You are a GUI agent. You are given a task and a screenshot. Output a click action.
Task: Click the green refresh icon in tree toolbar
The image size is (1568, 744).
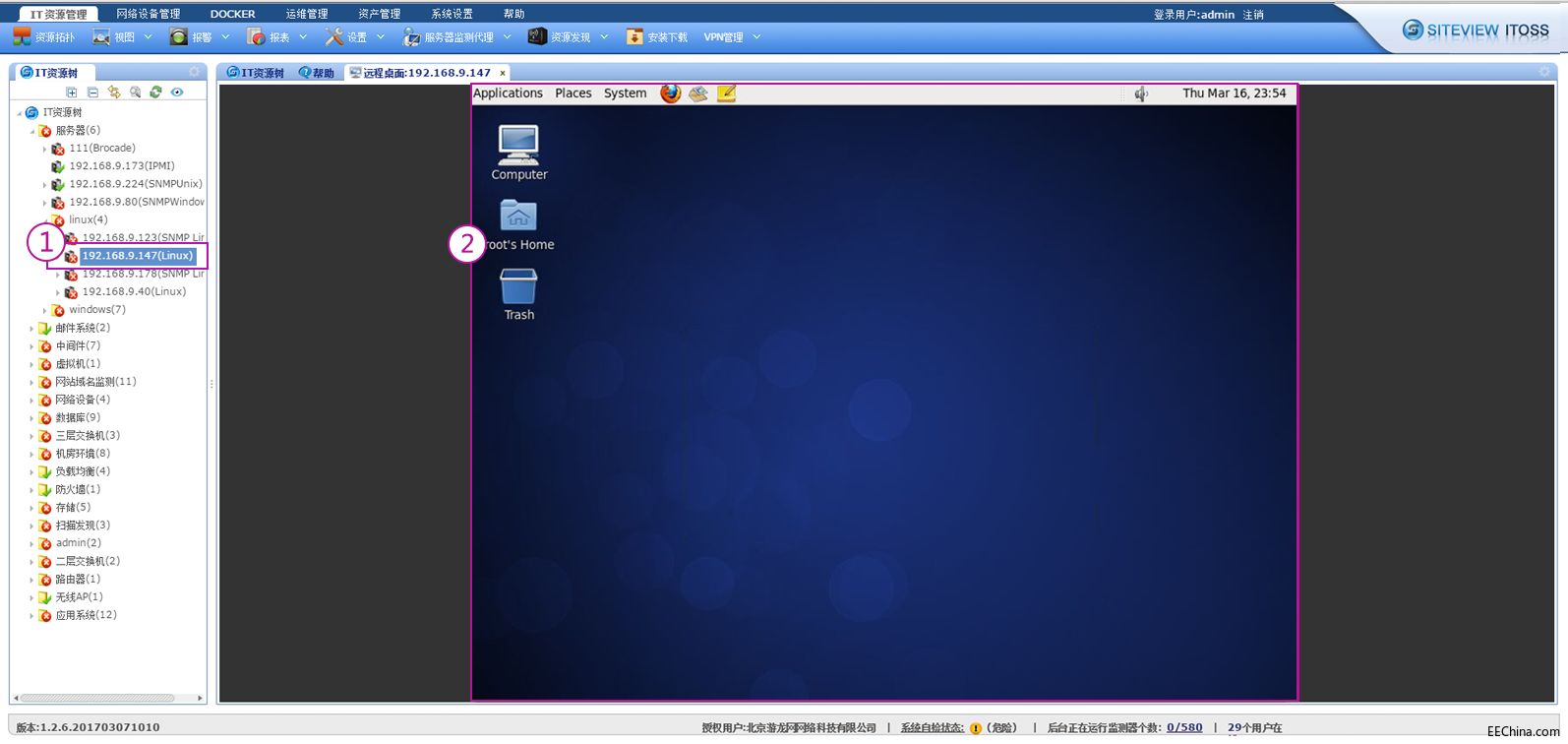coord(155,93)
